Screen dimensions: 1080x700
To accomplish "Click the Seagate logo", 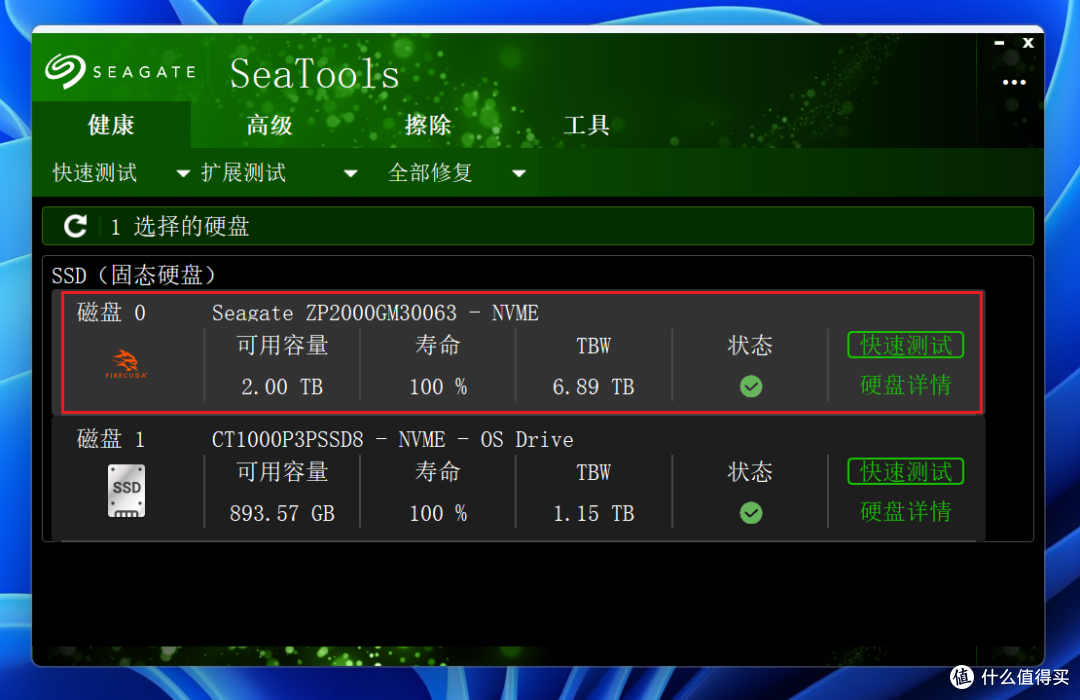I will pyautogui.click(x=121, y=72).
